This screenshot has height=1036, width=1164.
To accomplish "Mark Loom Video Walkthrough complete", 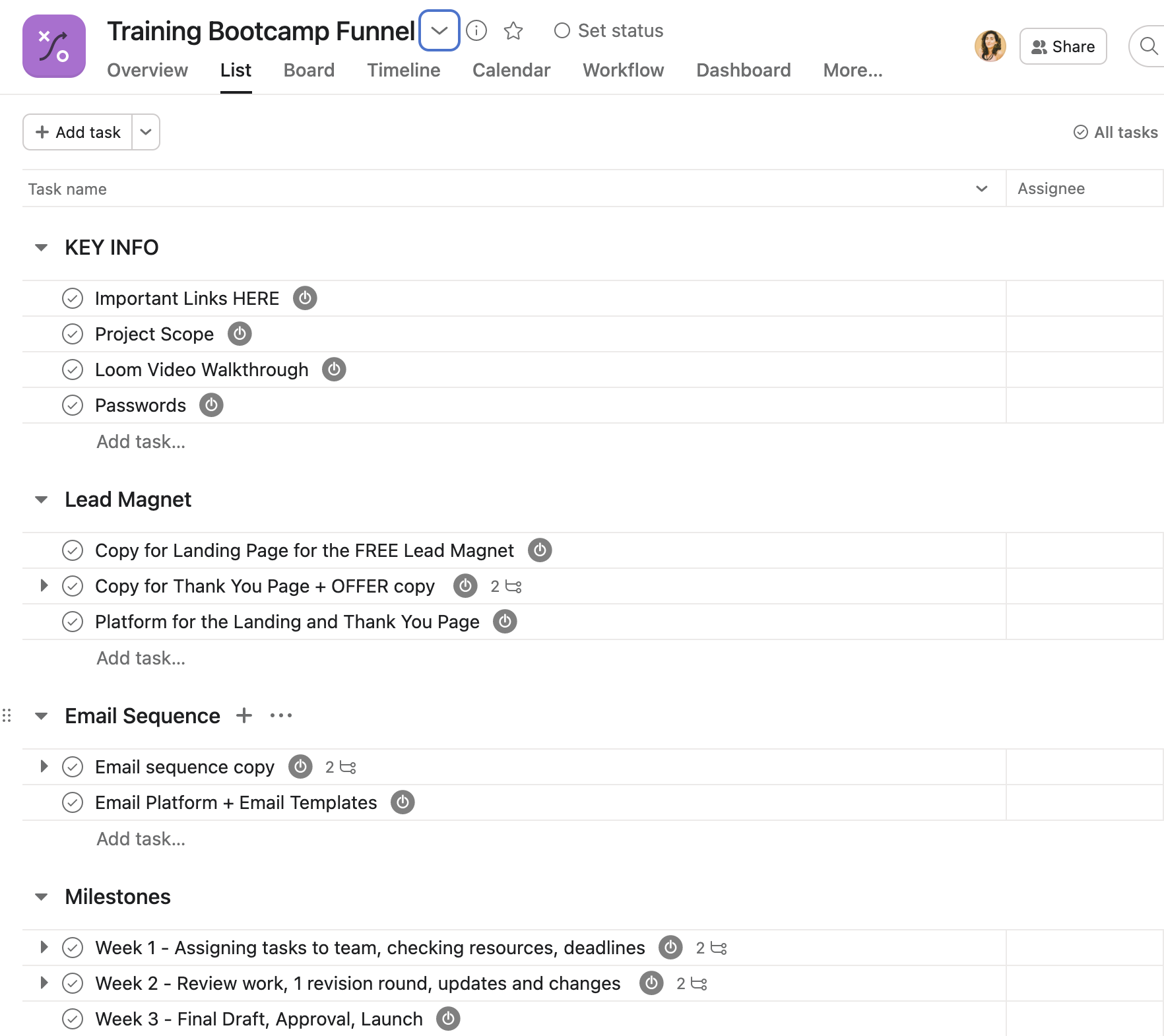I will [x=73, y=370].
